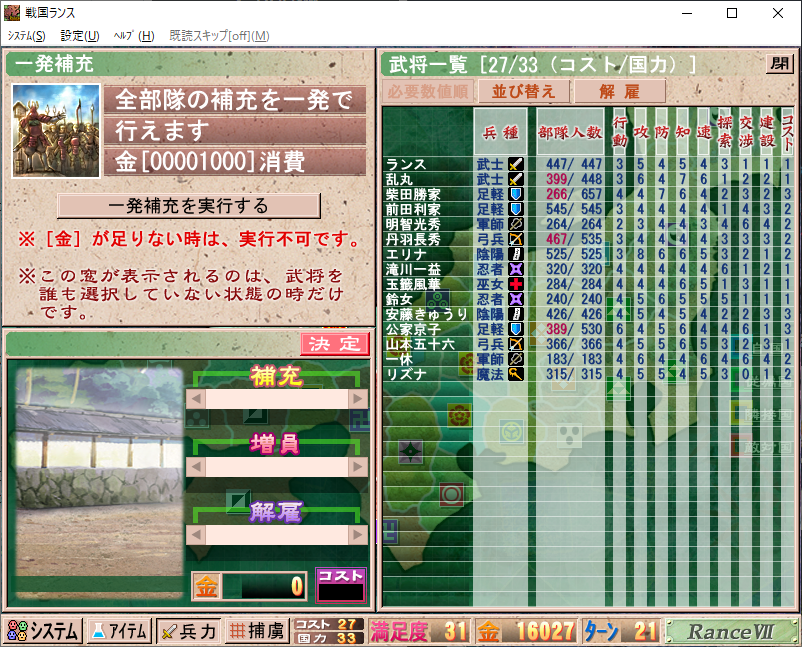Decrease 増員 with the left arrow
The height and width of the screenshot is (647, 802).
(196, 467)
